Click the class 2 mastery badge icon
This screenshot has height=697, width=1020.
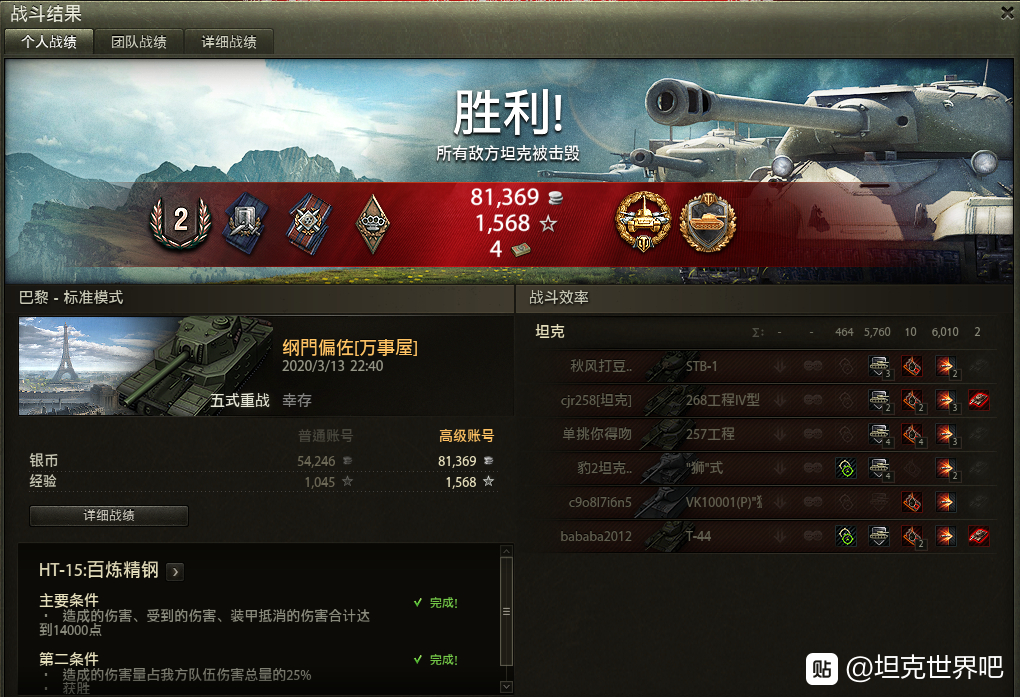181,222
